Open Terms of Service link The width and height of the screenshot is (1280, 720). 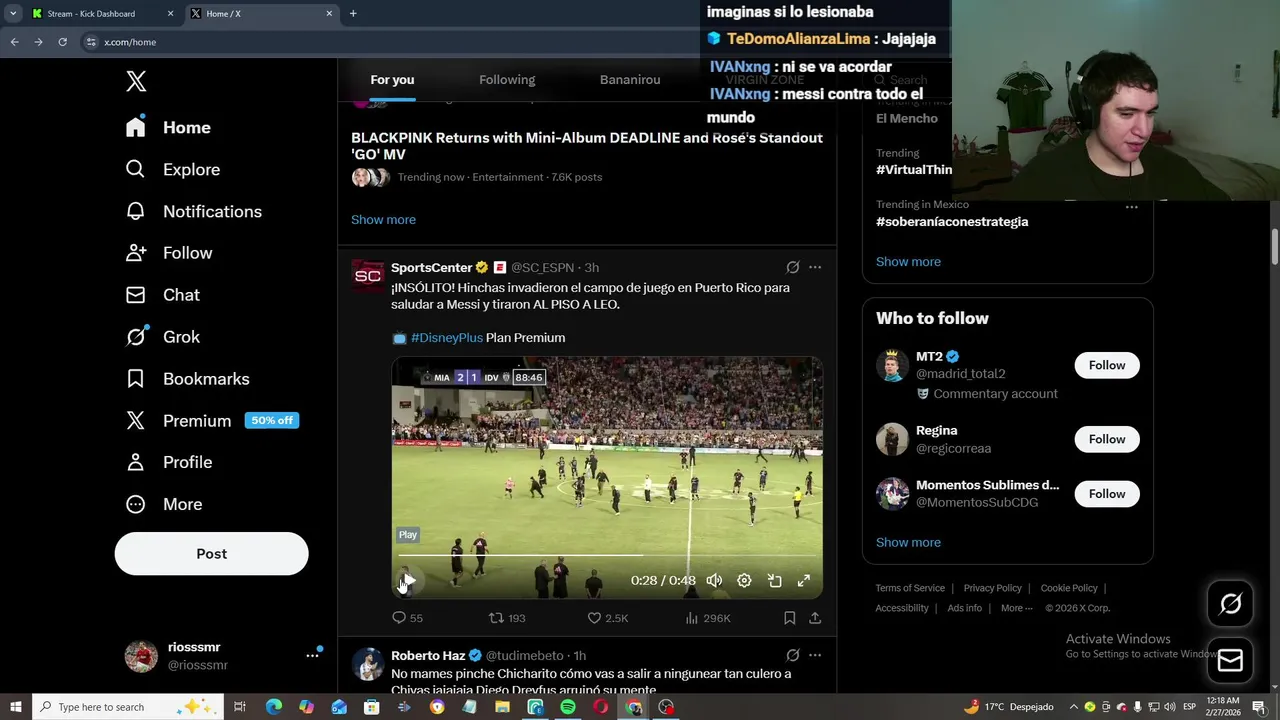tap(910, 588)
